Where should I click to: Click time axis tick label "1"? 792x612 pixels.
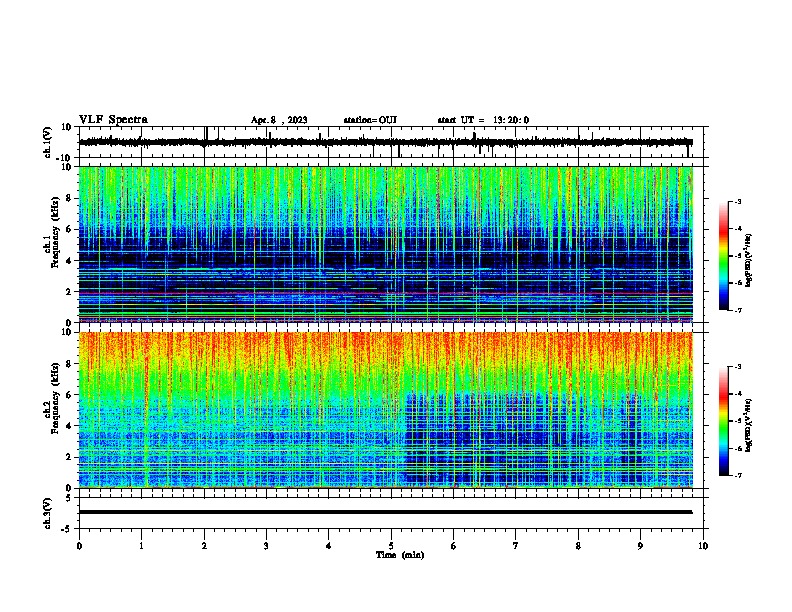coord(141,546)
